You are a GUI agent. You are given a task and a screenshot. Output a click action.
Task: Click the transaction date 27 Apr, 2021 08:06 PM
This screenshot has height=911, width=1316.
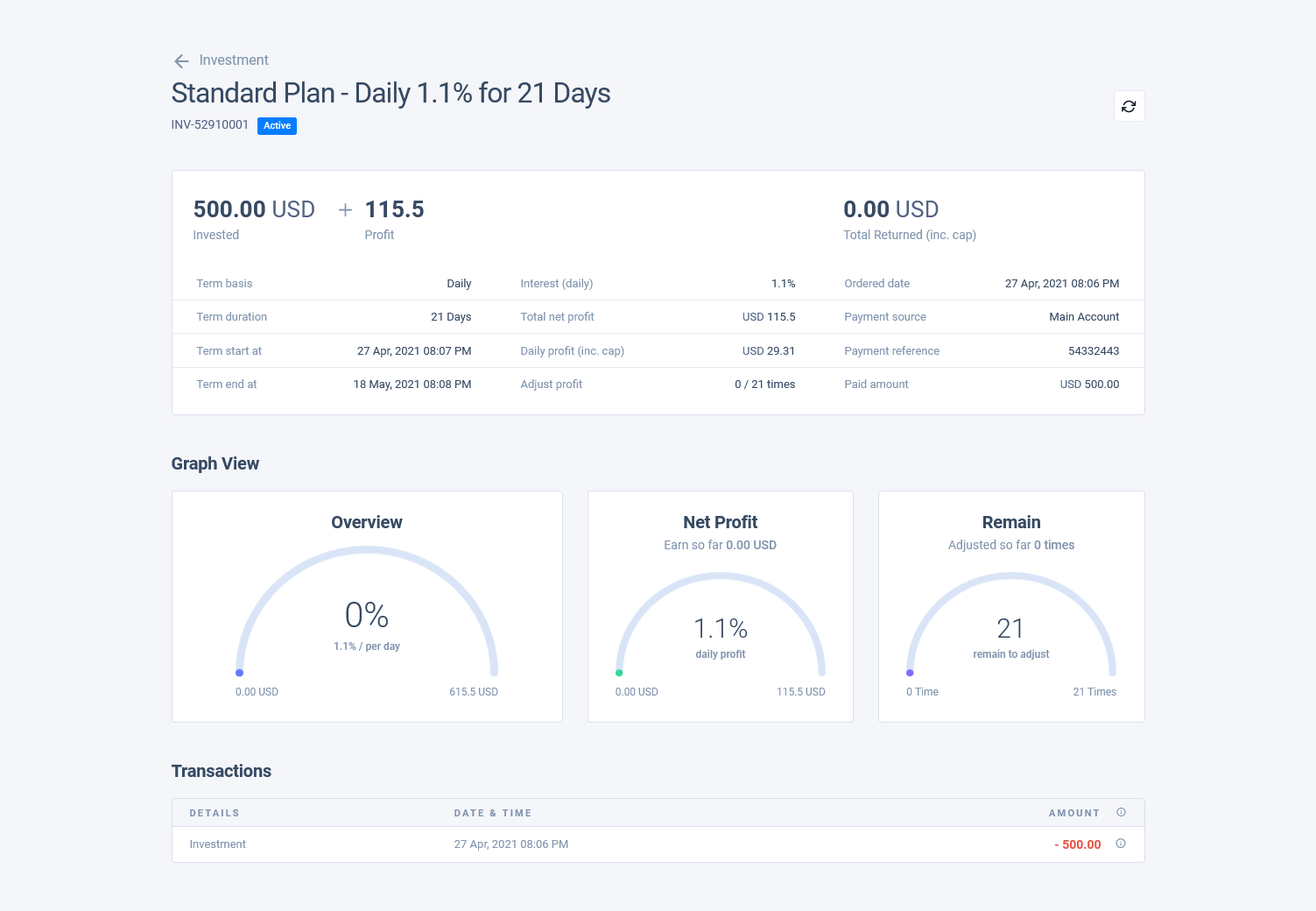pos(511,844)
